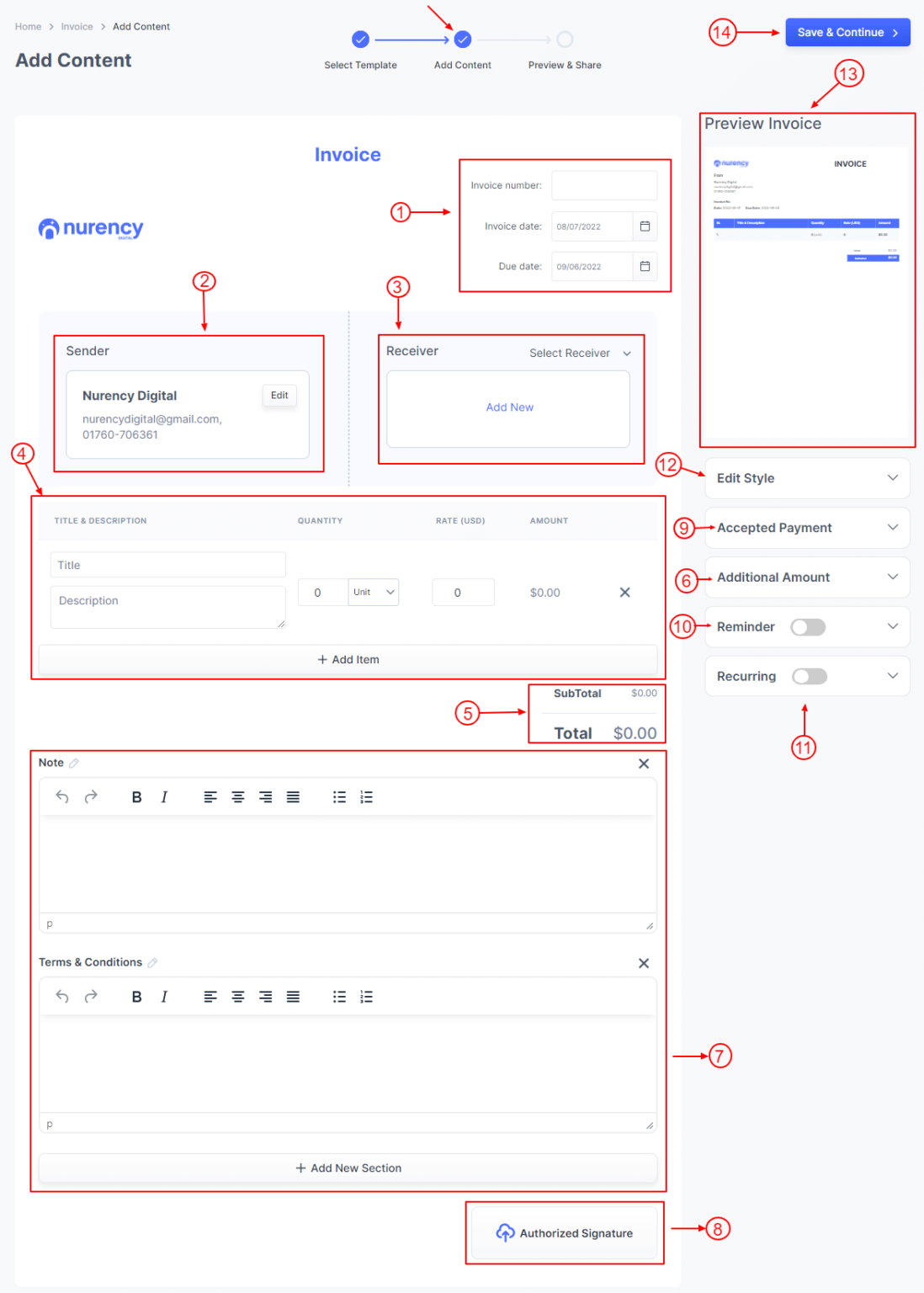This screenshot has width=924, height=1293.
Task: Click undo icon in Note editor
Action: 62,796
